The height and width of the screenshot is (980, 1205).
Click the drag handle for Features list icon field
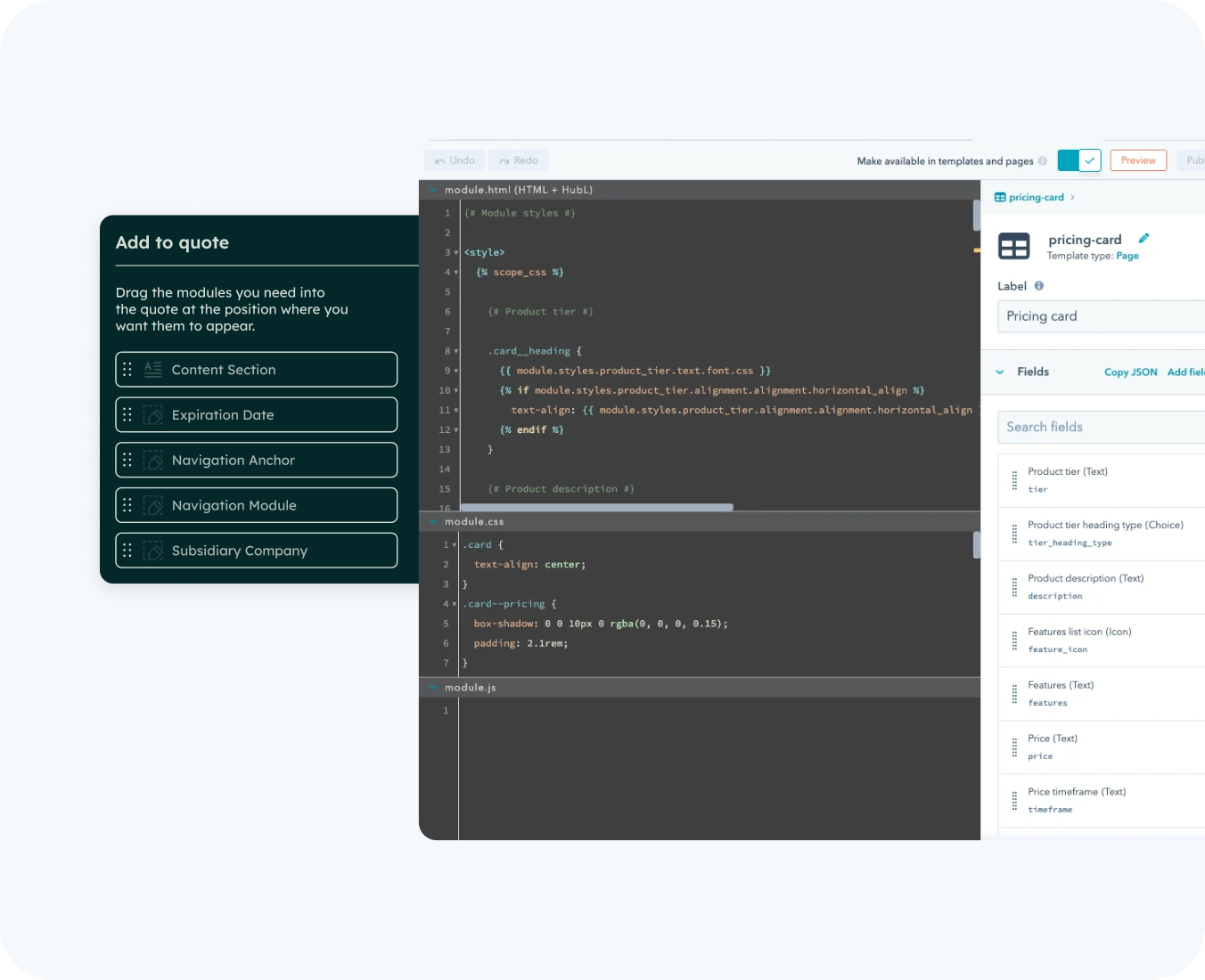(1014, 641)
